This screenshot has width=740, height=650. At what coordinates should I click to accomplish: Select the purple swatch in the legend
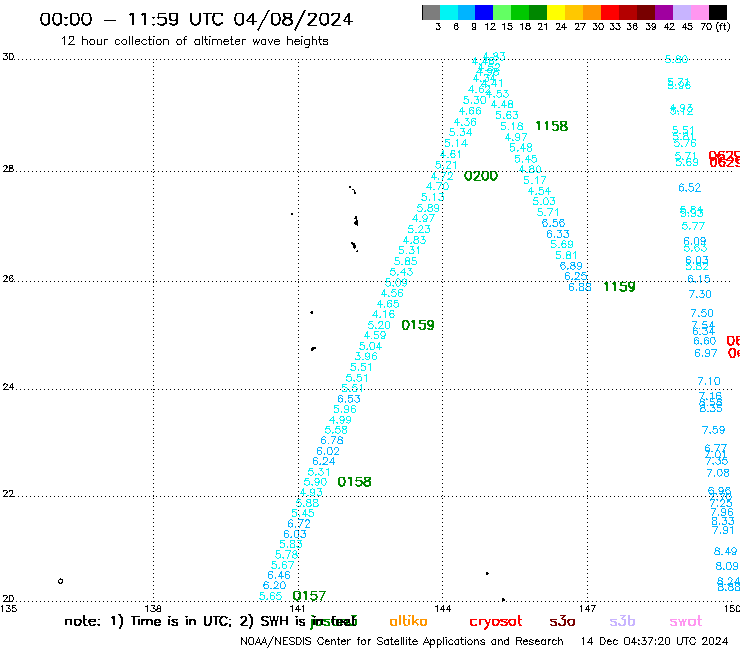[x=664, y=12]
